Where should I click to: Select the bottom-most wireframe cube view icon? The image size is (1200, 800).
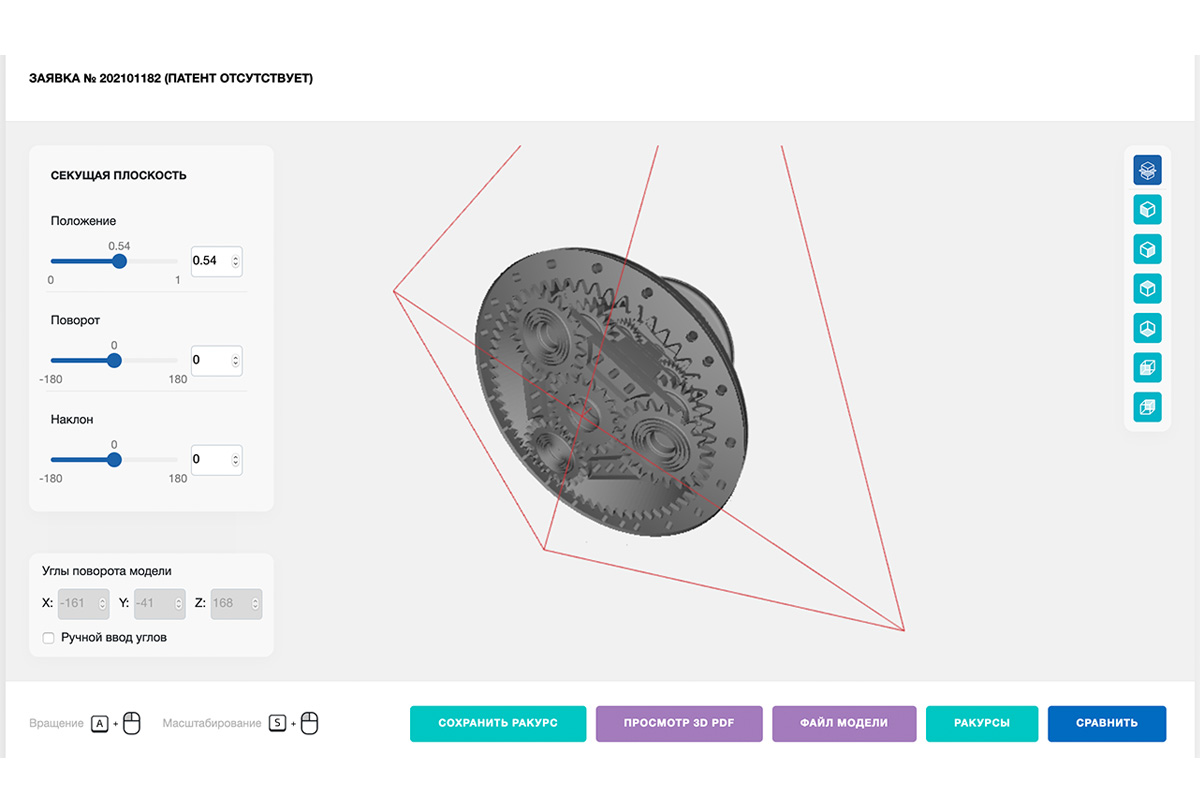(1147, 407)
